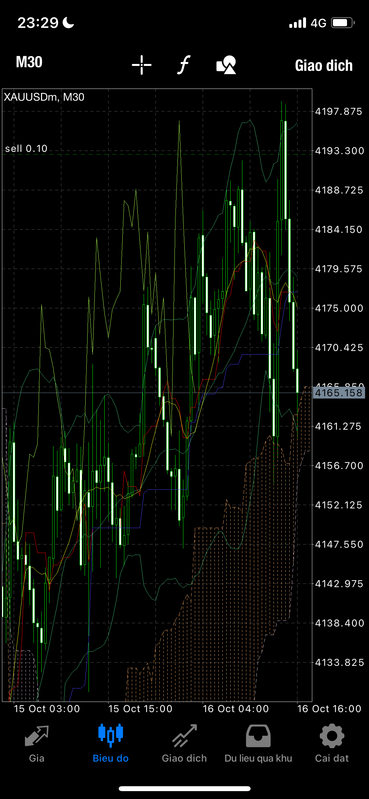Switch to the Giao dich trade tab
This screenshot has height=799, width=369.
[x=184, y=744]
